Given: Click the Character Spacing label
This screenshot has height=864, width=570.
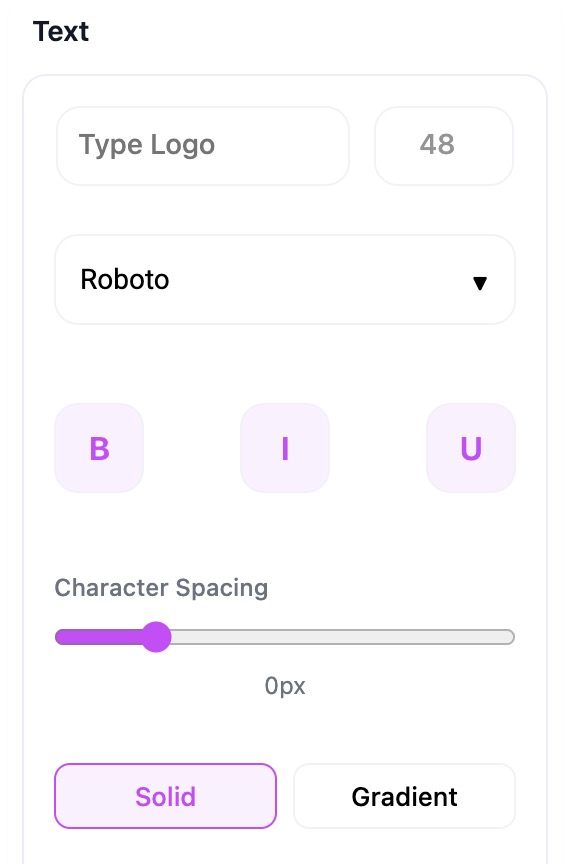Looking at the screenshot, I should 161,588.
